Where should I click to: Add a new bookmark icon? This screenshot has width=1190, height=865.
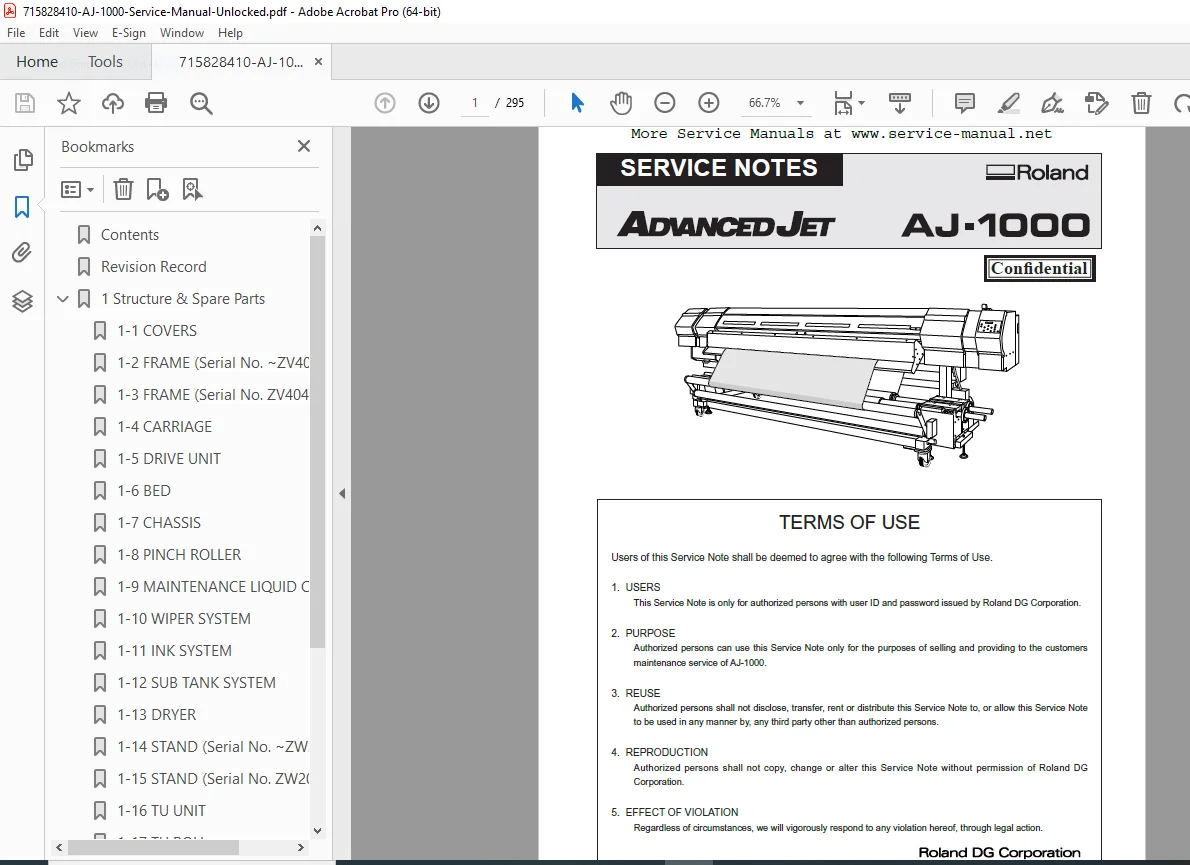pyautogui.click(x=157, y=189)
